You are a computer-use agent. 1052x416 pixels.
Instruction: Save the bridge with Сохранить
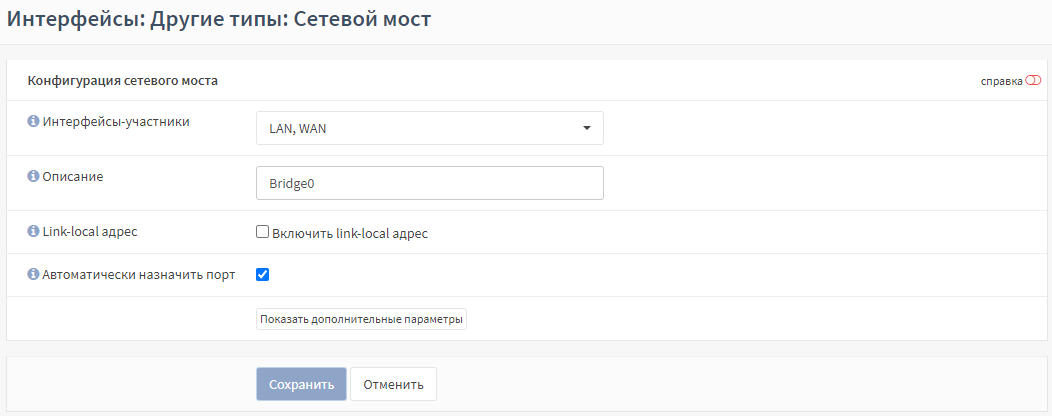tap(301, 384)
